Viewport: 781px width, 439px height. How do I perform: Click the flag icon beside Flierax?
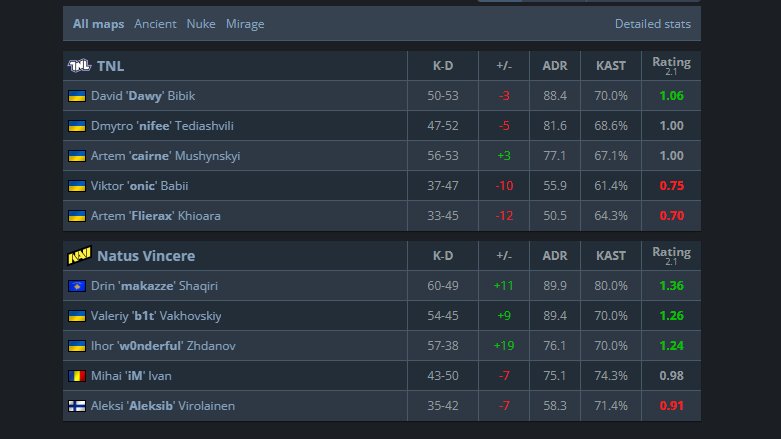coord(76,216)
